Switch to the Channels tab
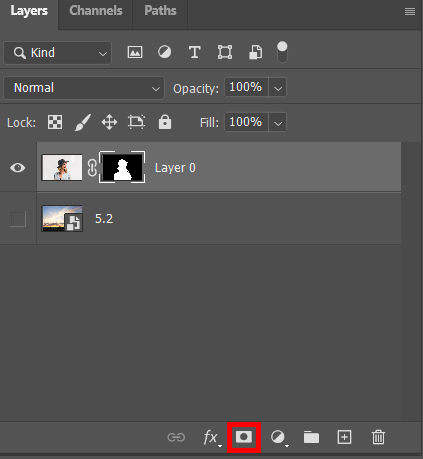This screenshot has height=459, width=423. pyautogui.click(x=96, y=11)
